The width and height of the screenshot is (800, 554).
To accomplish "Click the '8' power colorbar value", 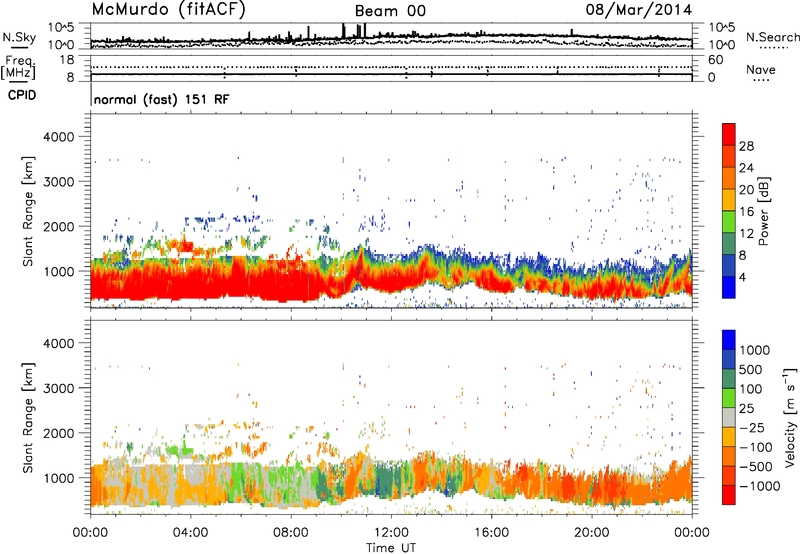I will coord(743,255).
